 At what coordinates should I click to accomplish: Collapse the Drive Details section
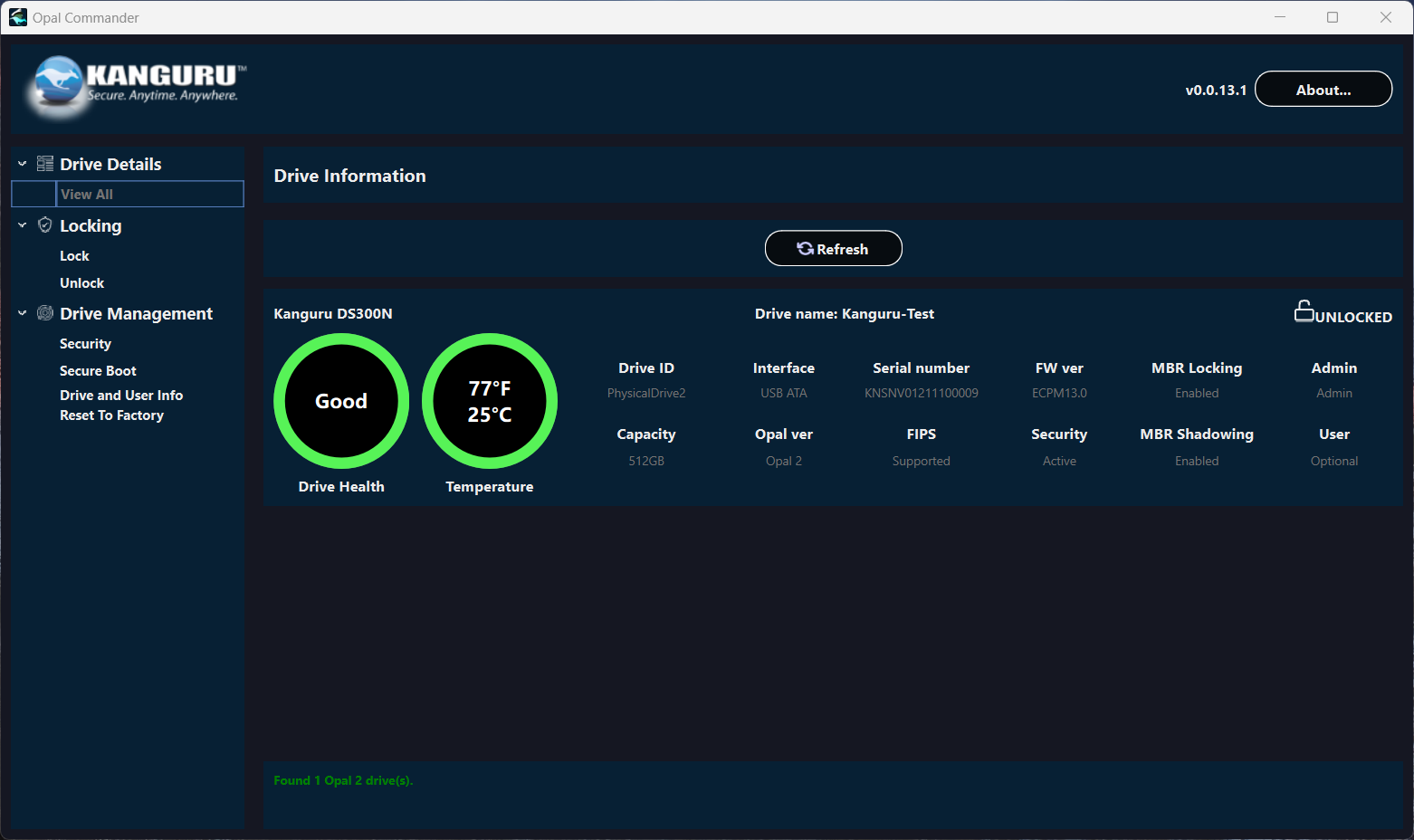click(23, 164)
